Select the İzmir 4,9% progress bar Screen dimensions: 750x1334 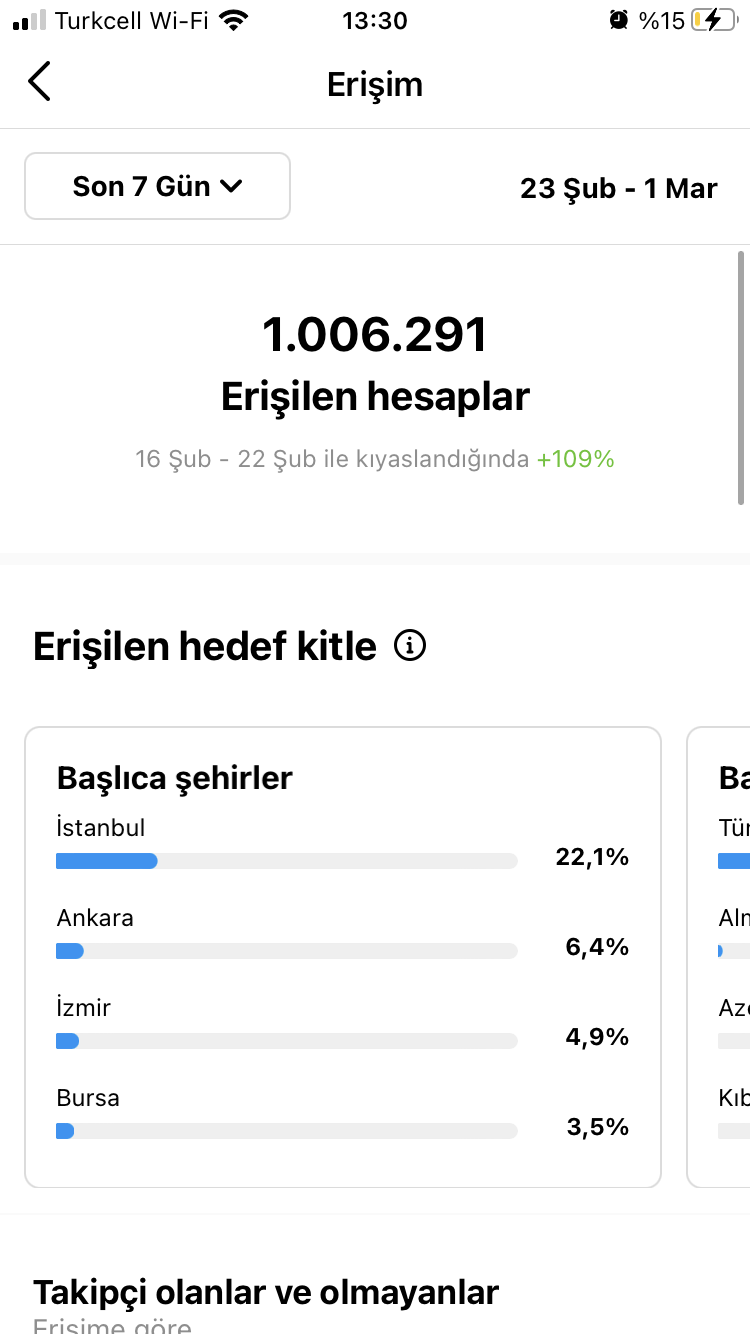click(287, 1041)
